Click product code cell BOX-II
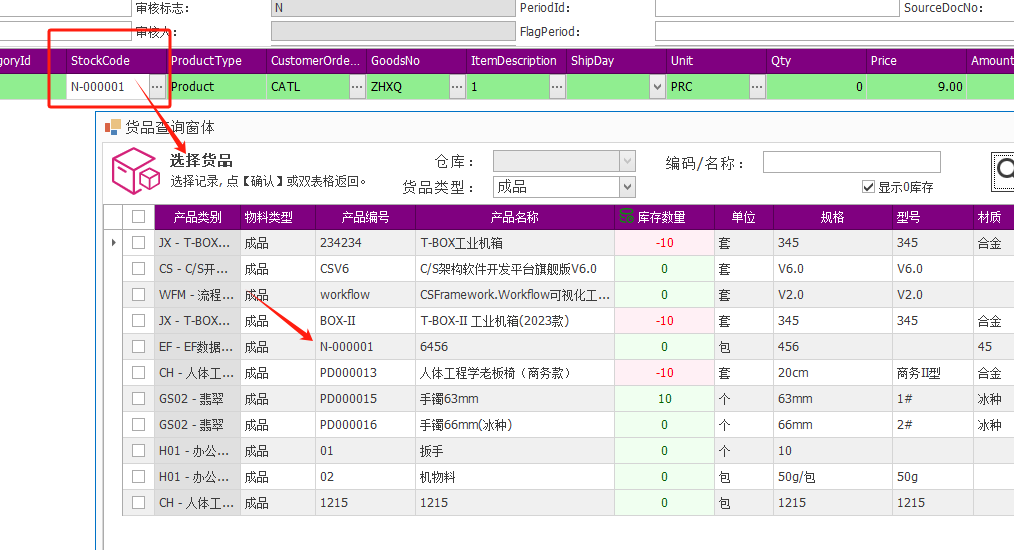 (x=365, y=320)
